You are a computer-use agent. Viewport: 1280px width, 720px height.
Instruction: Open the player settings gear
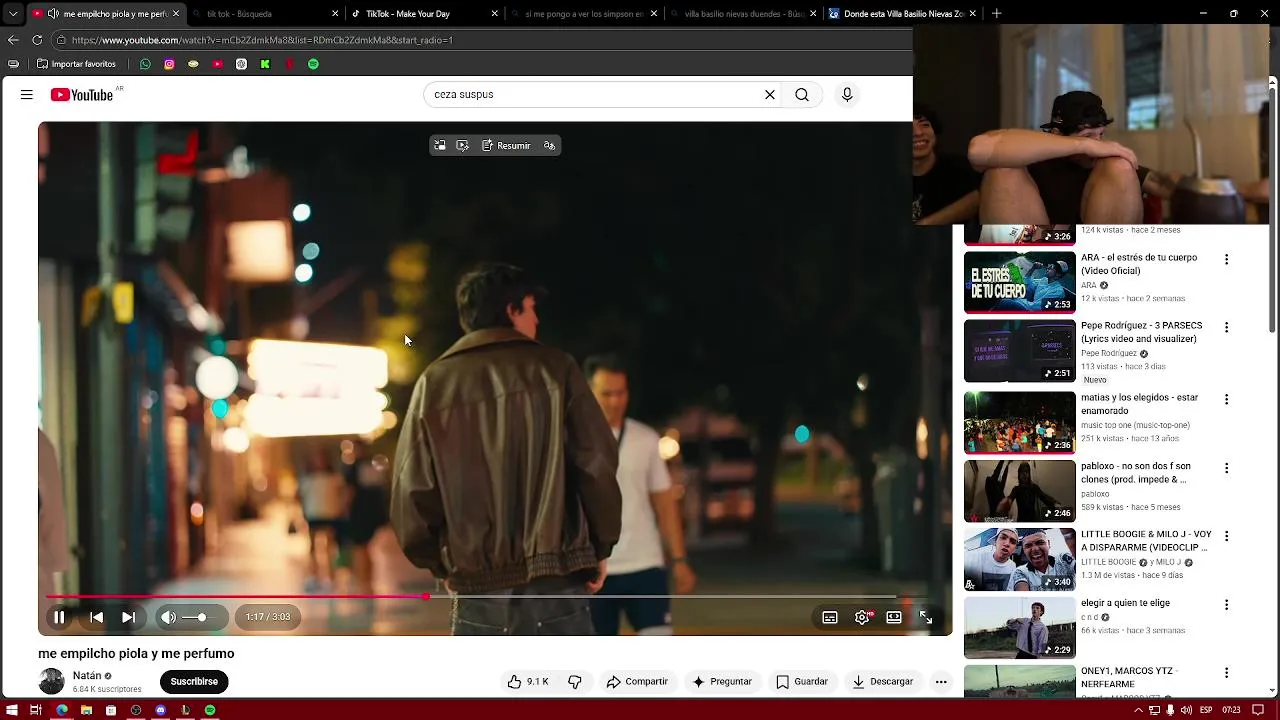tap(862, 617)
